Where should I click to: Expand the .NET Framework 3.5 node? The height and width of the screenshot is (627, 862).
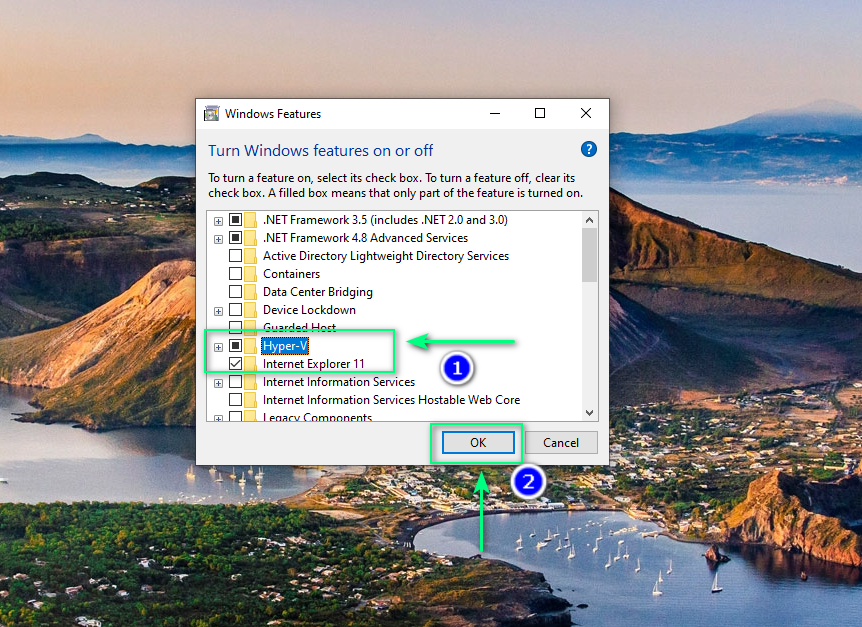[x=218, y=220]
